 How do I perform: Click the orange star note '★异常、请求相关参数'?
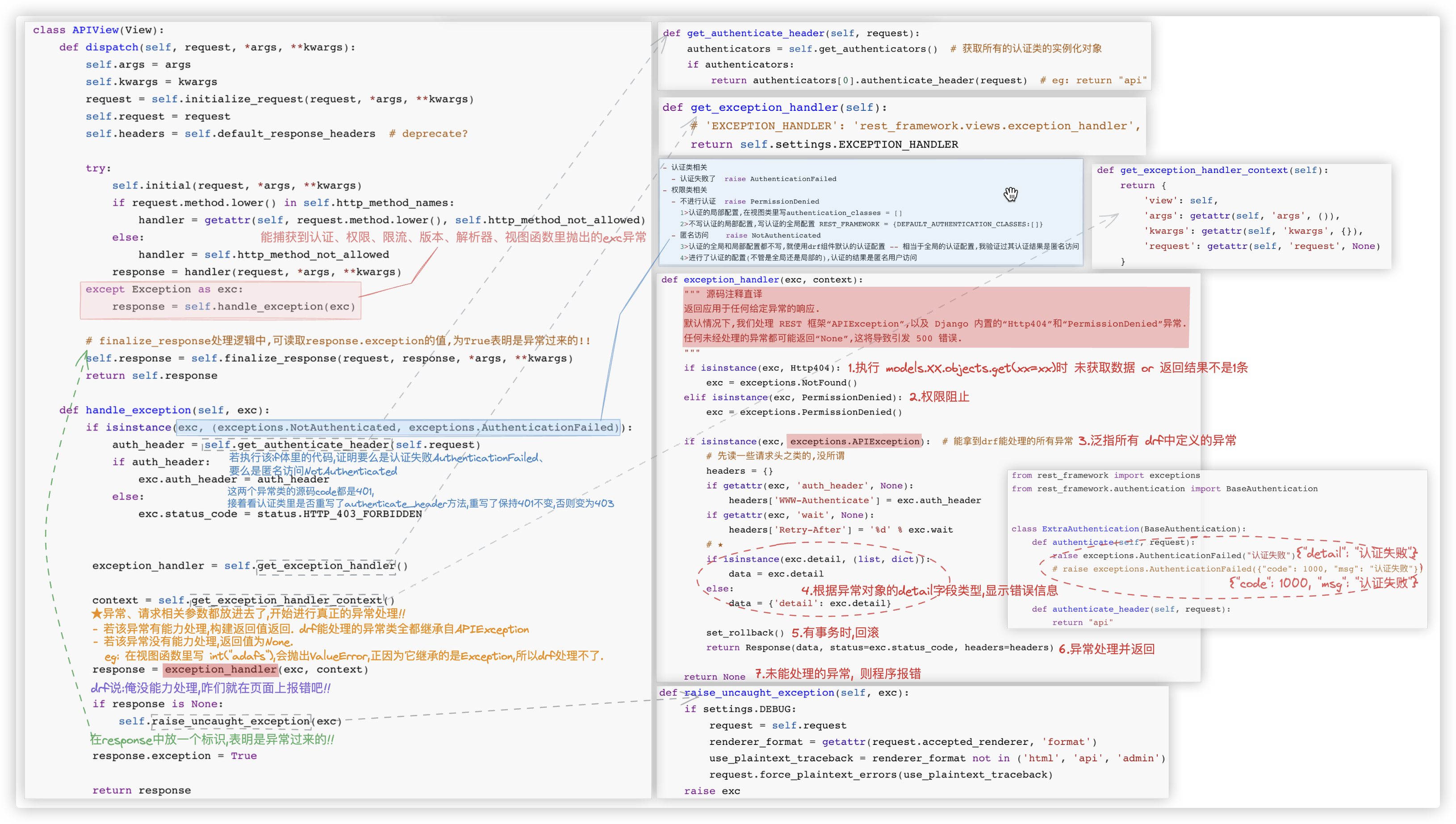point(249,614)
